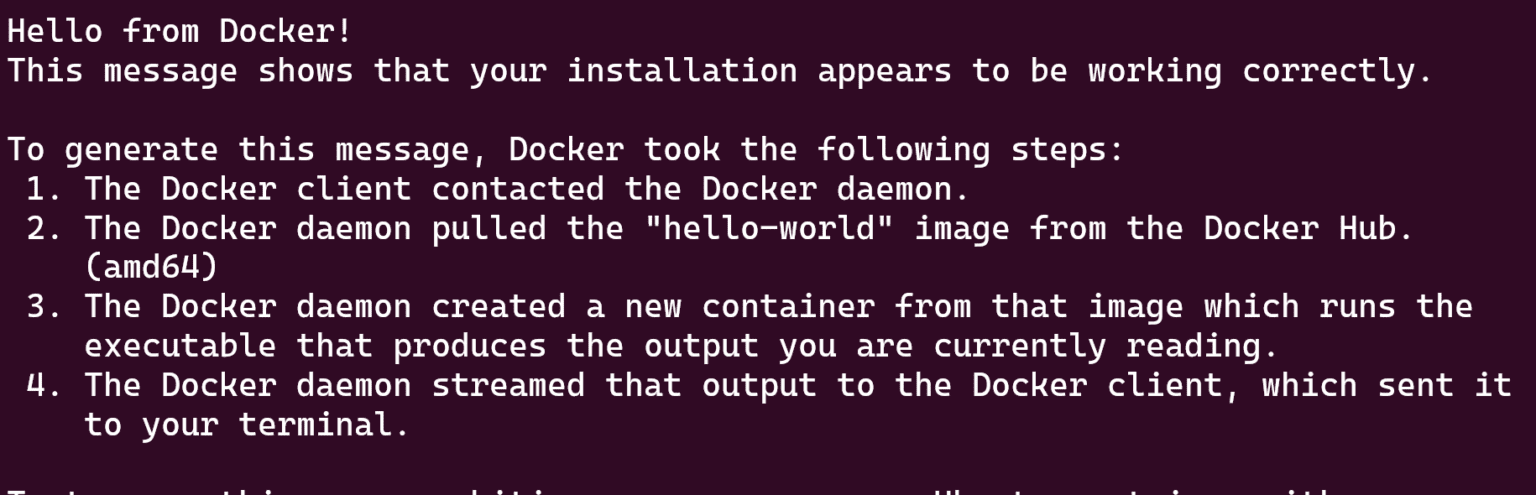
Task: Click the "(amd64)" architecture text
Action: pyautogui.click(x=151, y=267)
